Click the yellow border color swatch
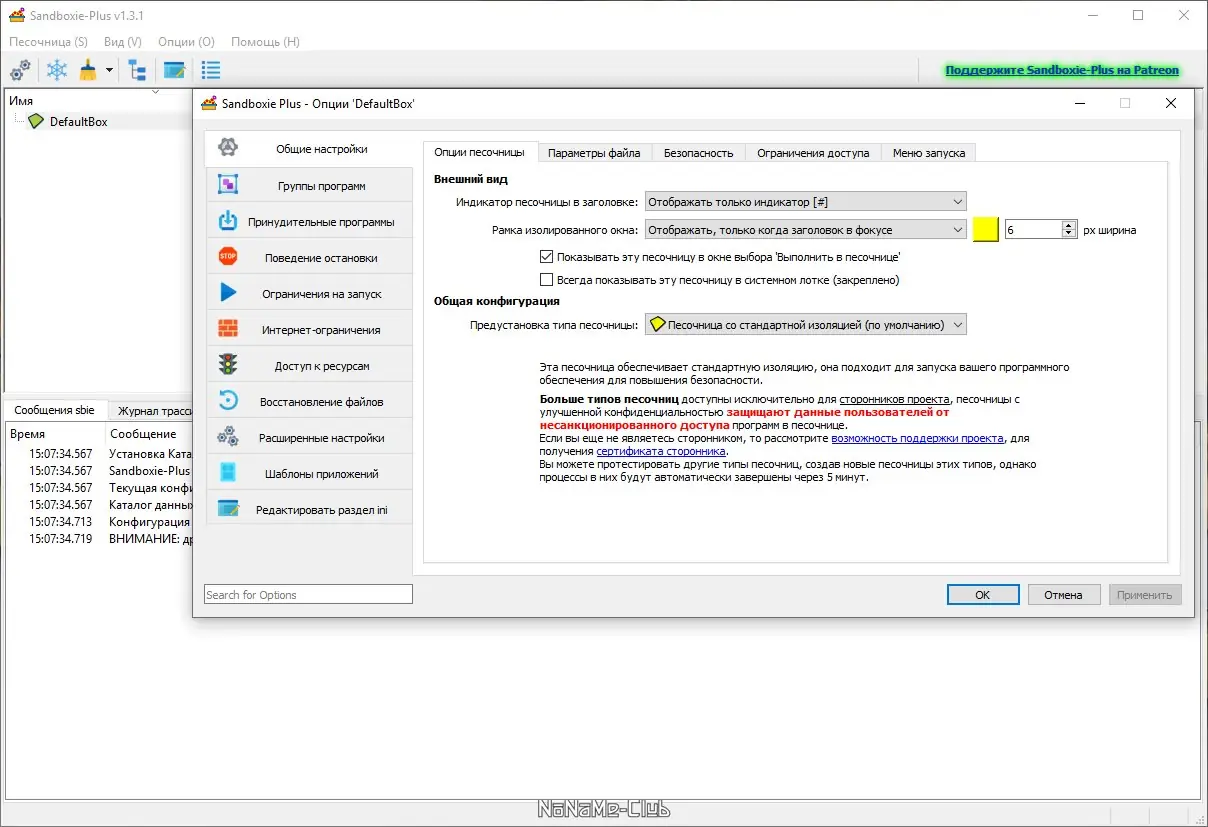 (986, 229)
